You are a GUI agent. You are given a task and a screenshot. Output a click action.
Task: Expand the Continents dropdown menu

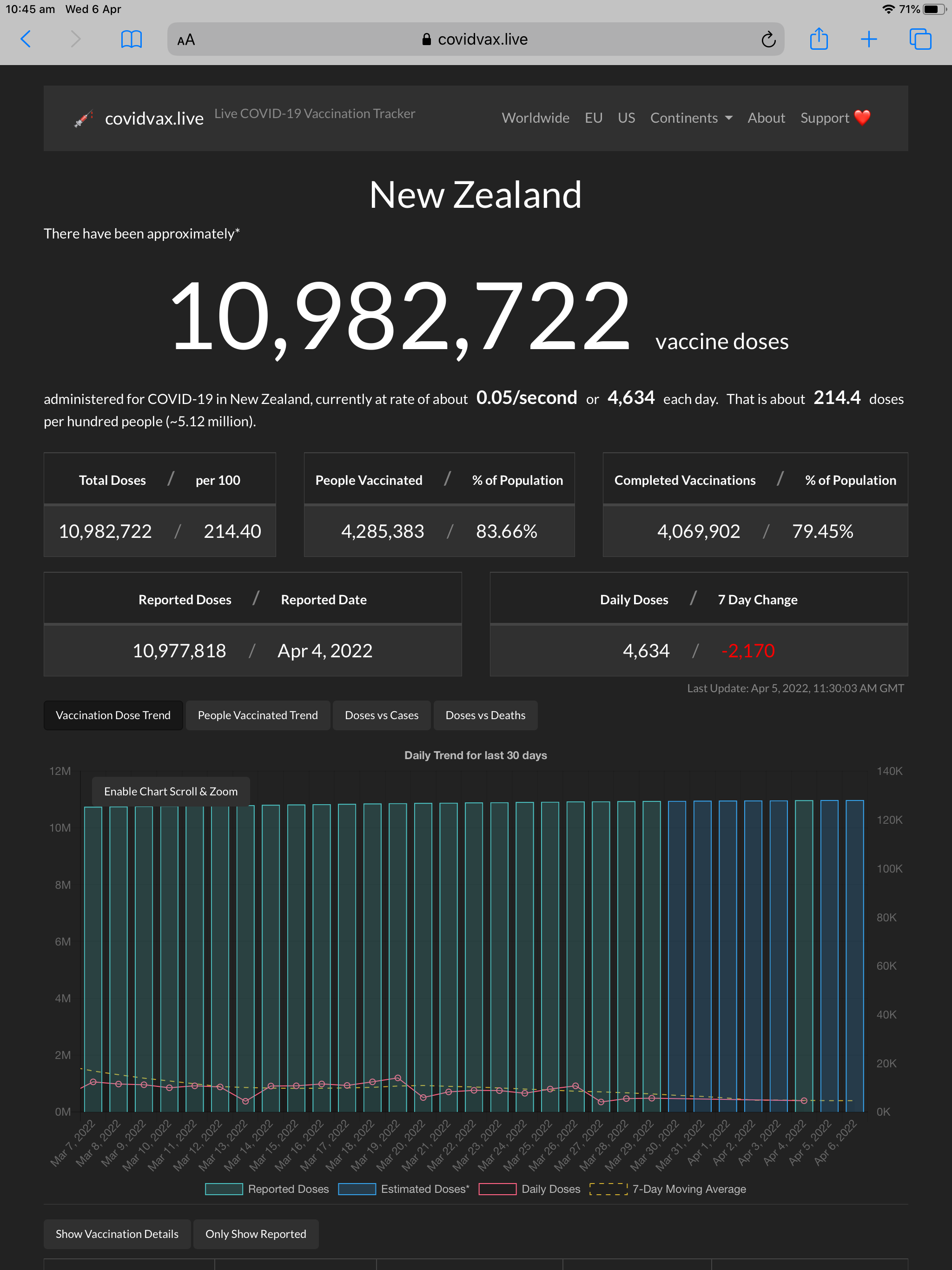[x=691, y=118]
